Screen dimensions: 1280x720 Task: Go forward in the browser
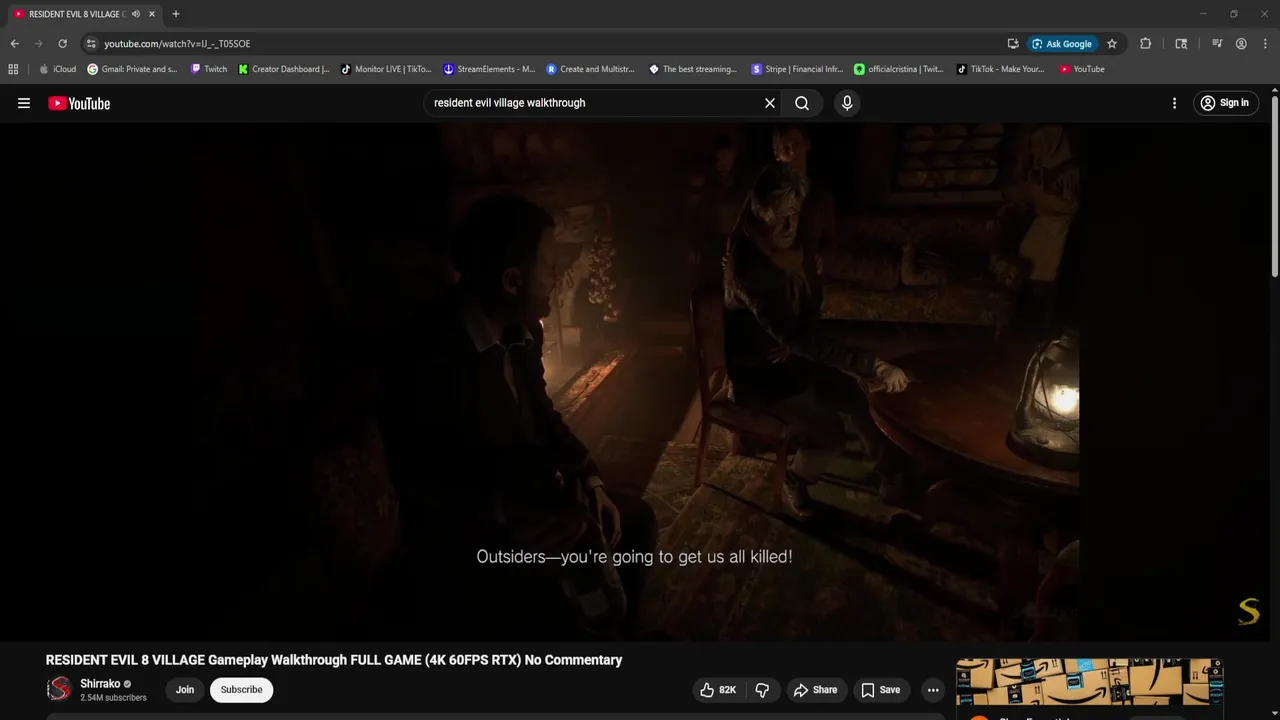[38, 44]
